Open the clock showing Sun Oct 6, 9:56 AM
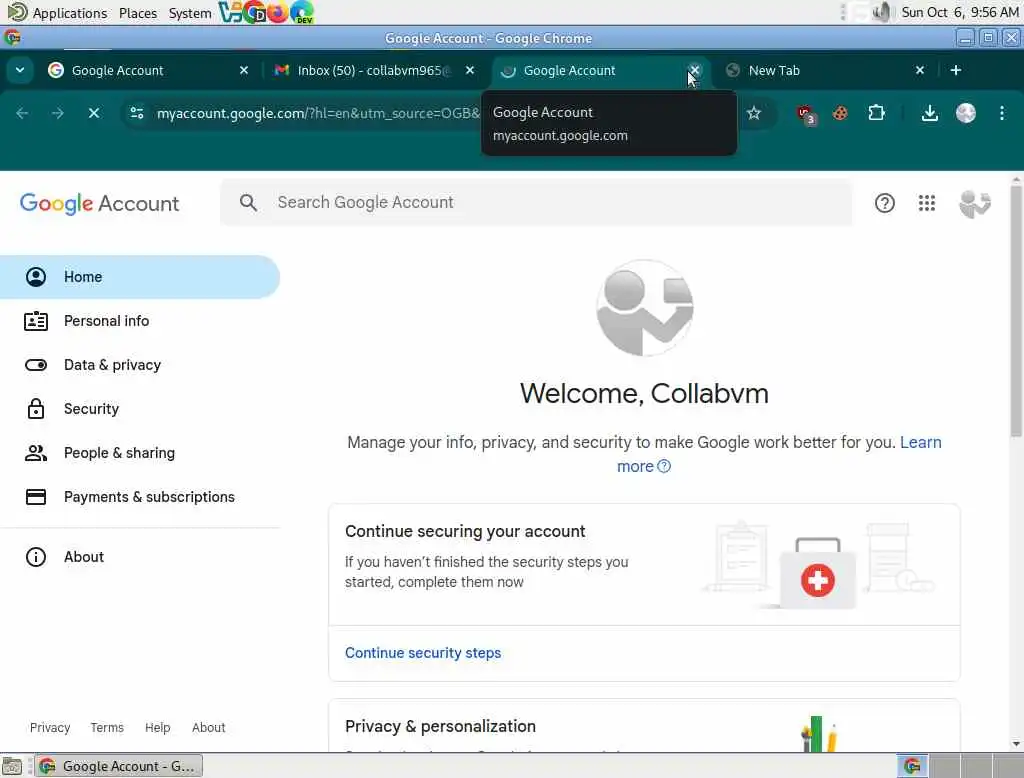Image resolution: width=1024 pixels, height=778 pixels. [x=959, y=12]
